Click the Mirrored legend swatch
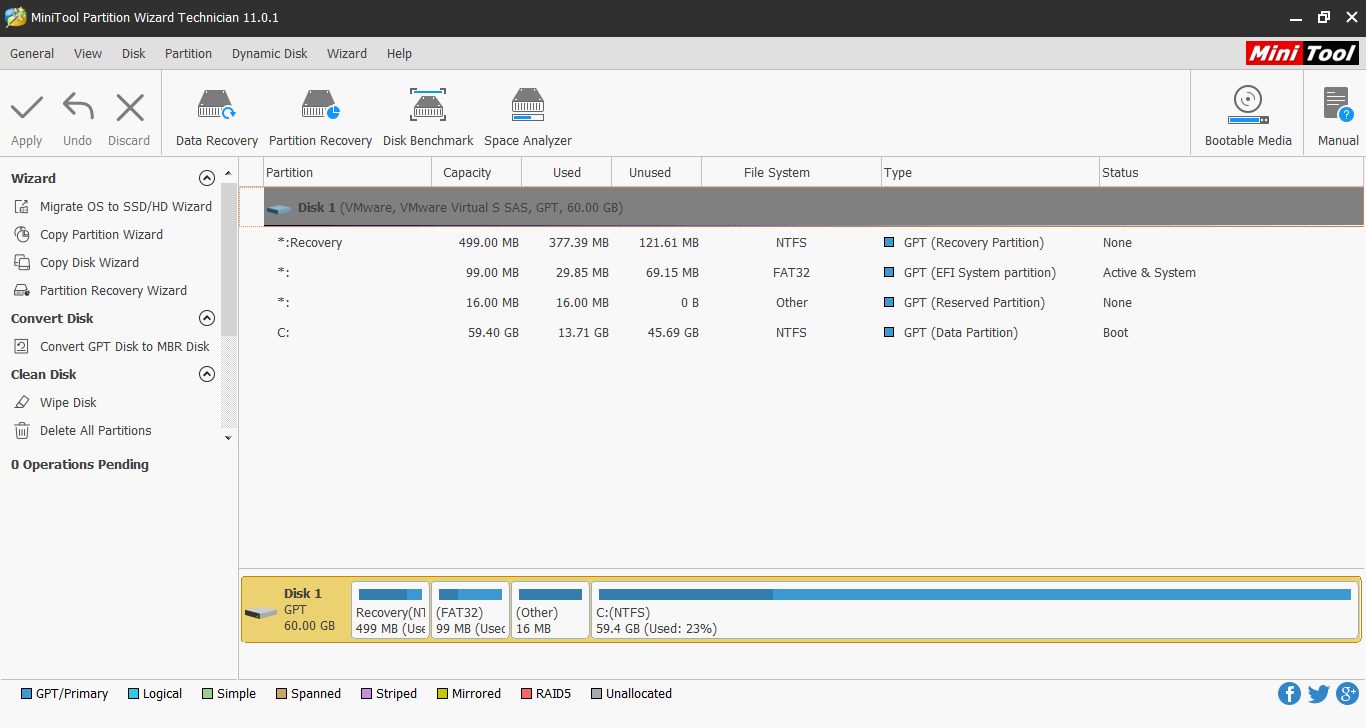This screenshot has width=1366, height=728. [442, 694]
